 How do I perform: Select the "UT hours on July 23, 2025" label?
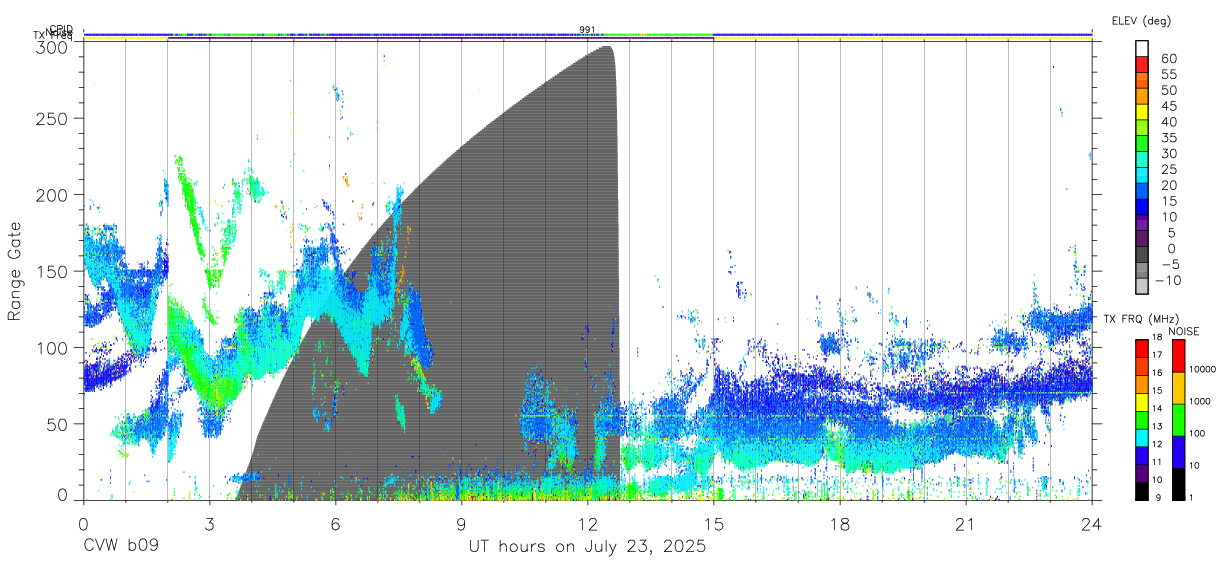pyautogui.click(x=588, y=547)
